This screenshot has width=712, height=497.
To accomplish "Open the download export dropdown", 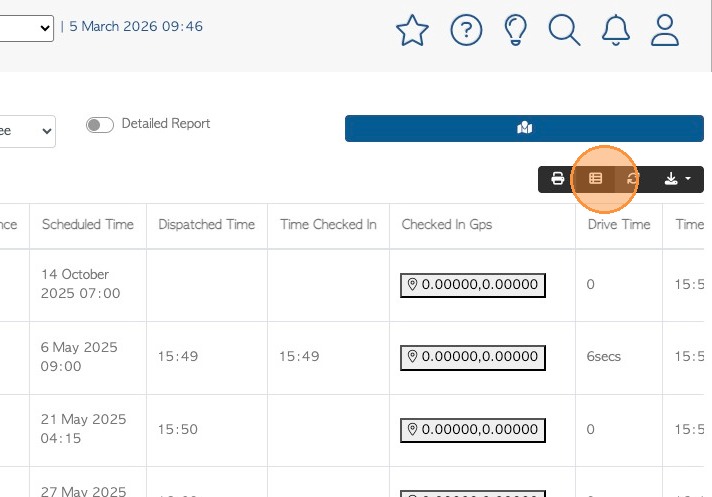I will [x=678, y=179].
